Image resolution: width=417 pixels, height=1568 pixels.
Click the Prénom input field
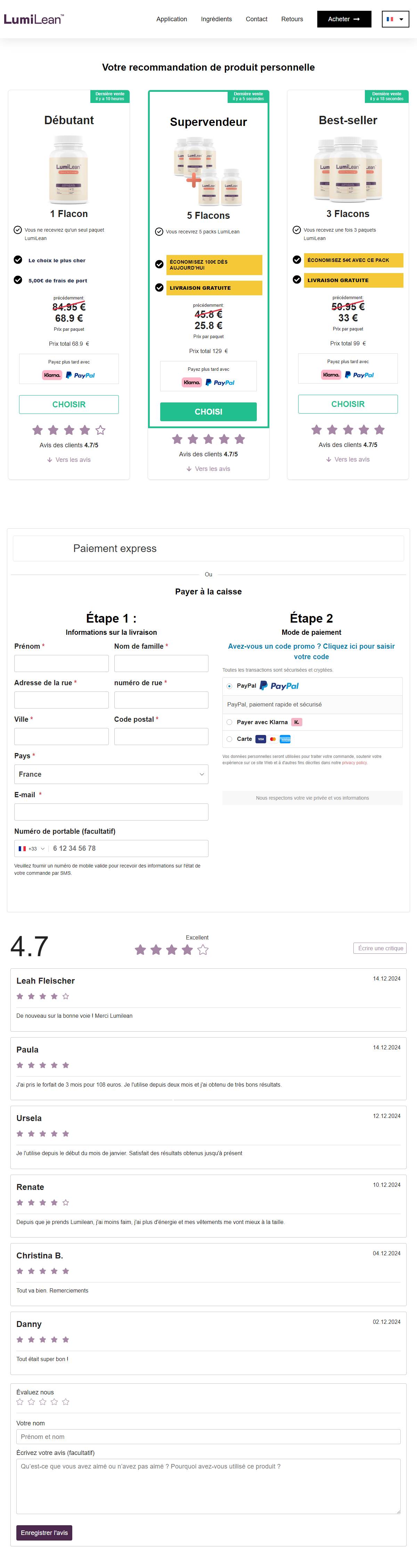[x=62, y=664]
